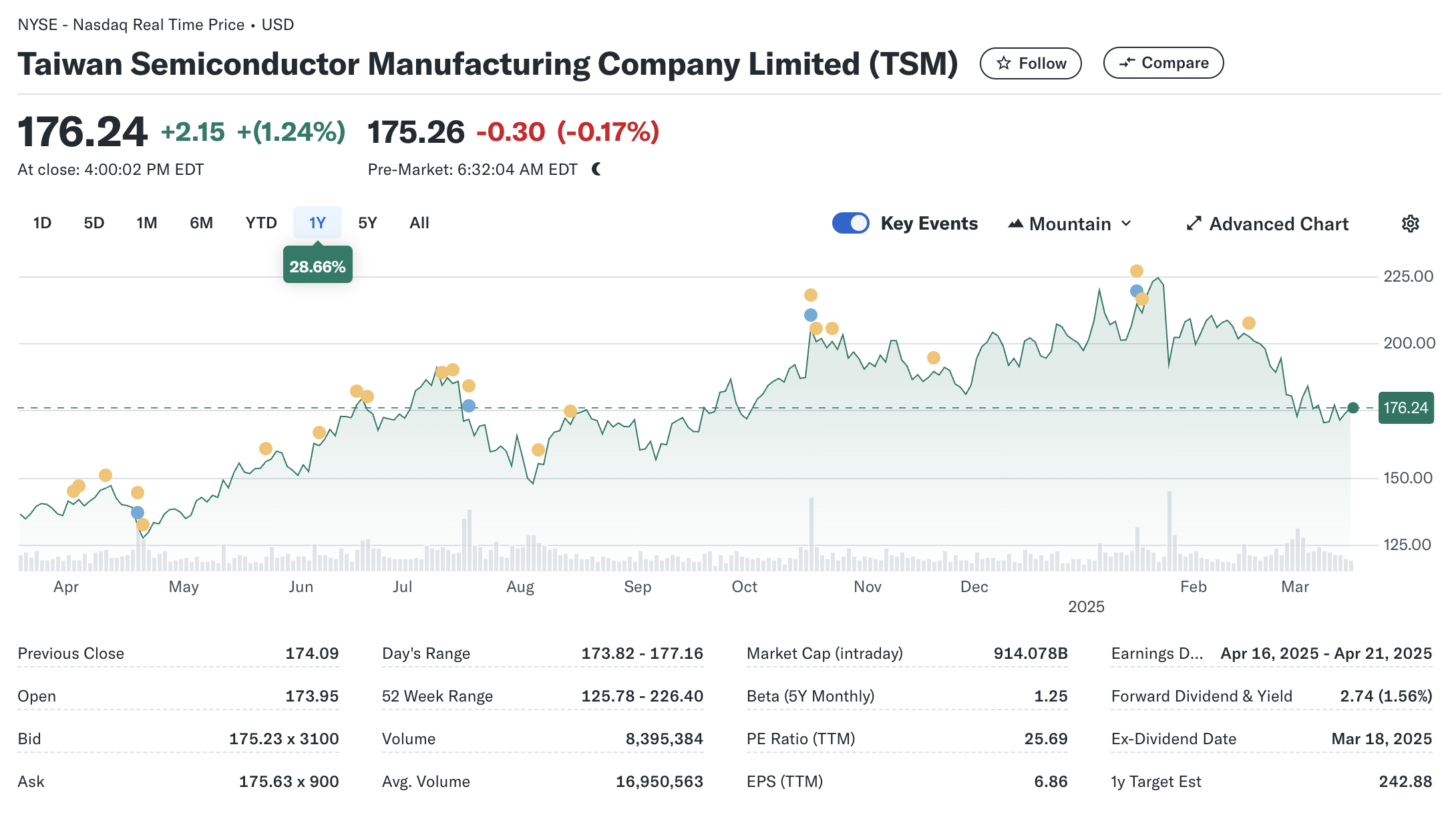Select the 5Y time range tab
1456x813 pixels.
(367, 223)
